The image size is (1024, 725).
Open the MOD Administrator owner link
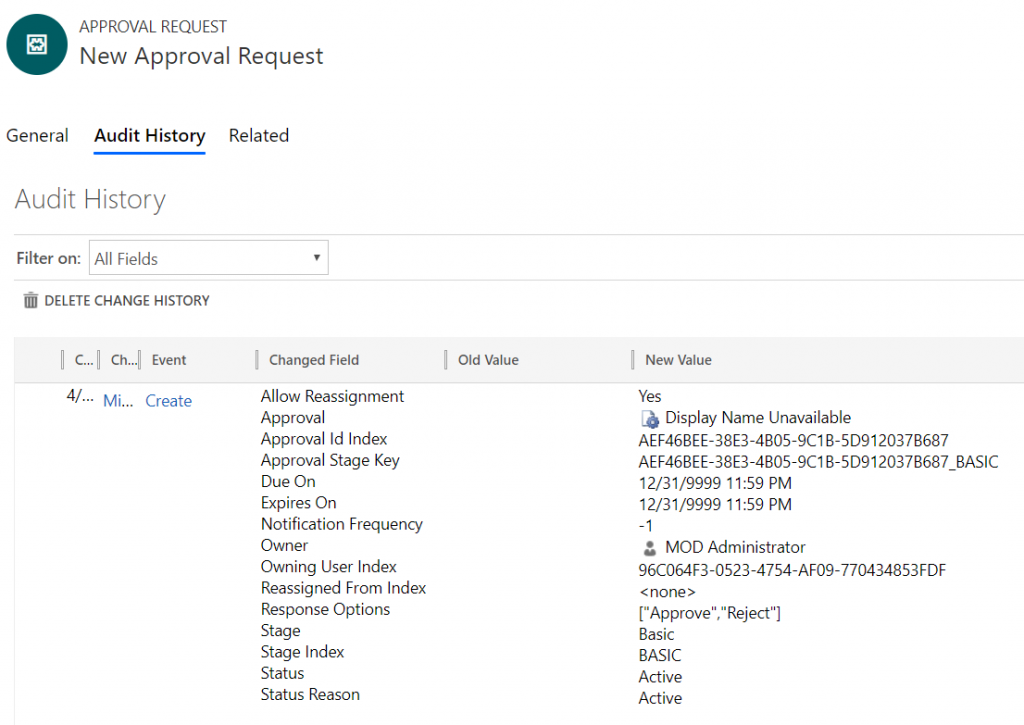pyautogui.click(x=735, y=547)
